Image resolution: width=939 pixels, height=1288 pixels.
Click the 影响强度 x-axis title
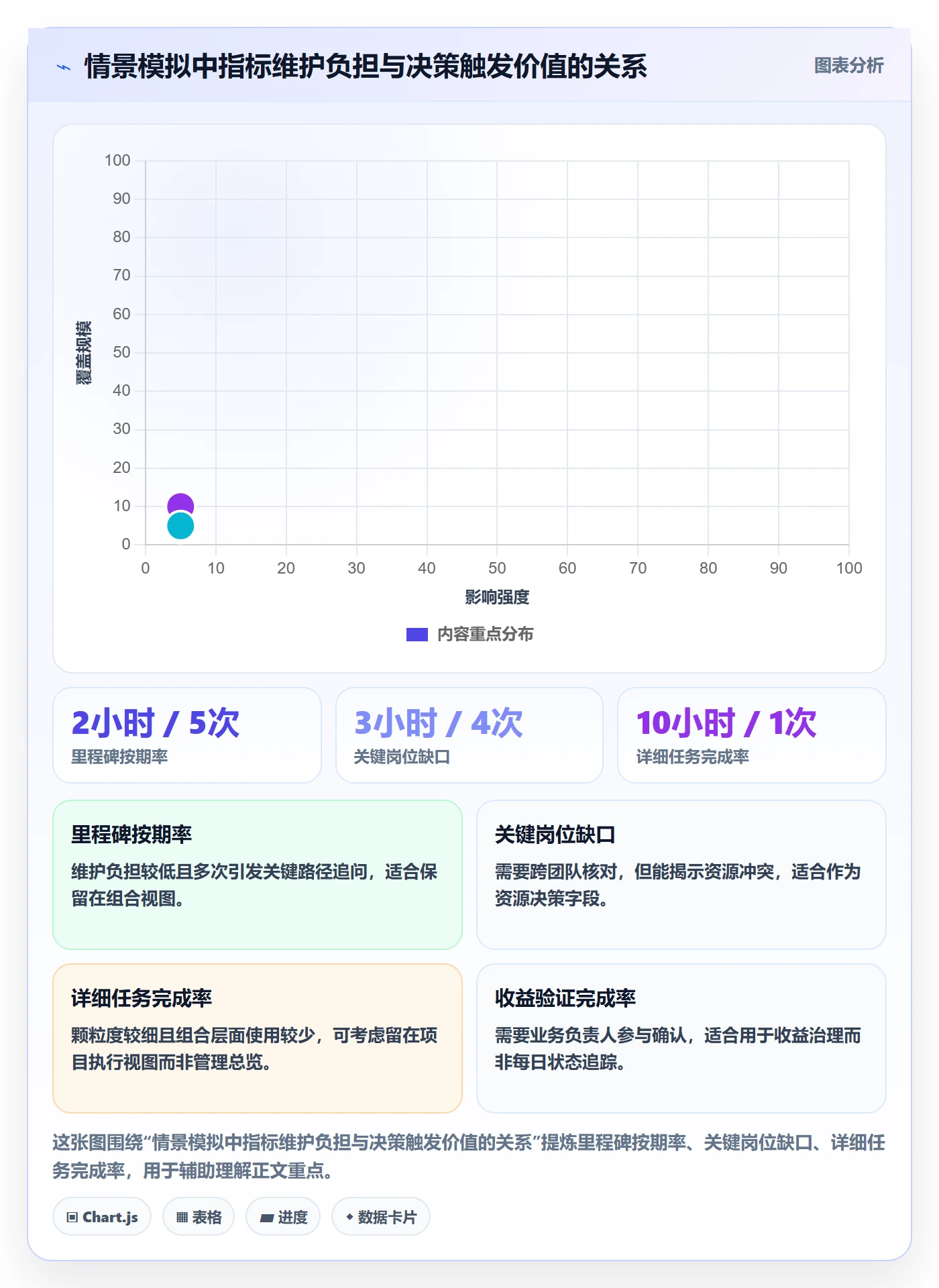point(497,597)
